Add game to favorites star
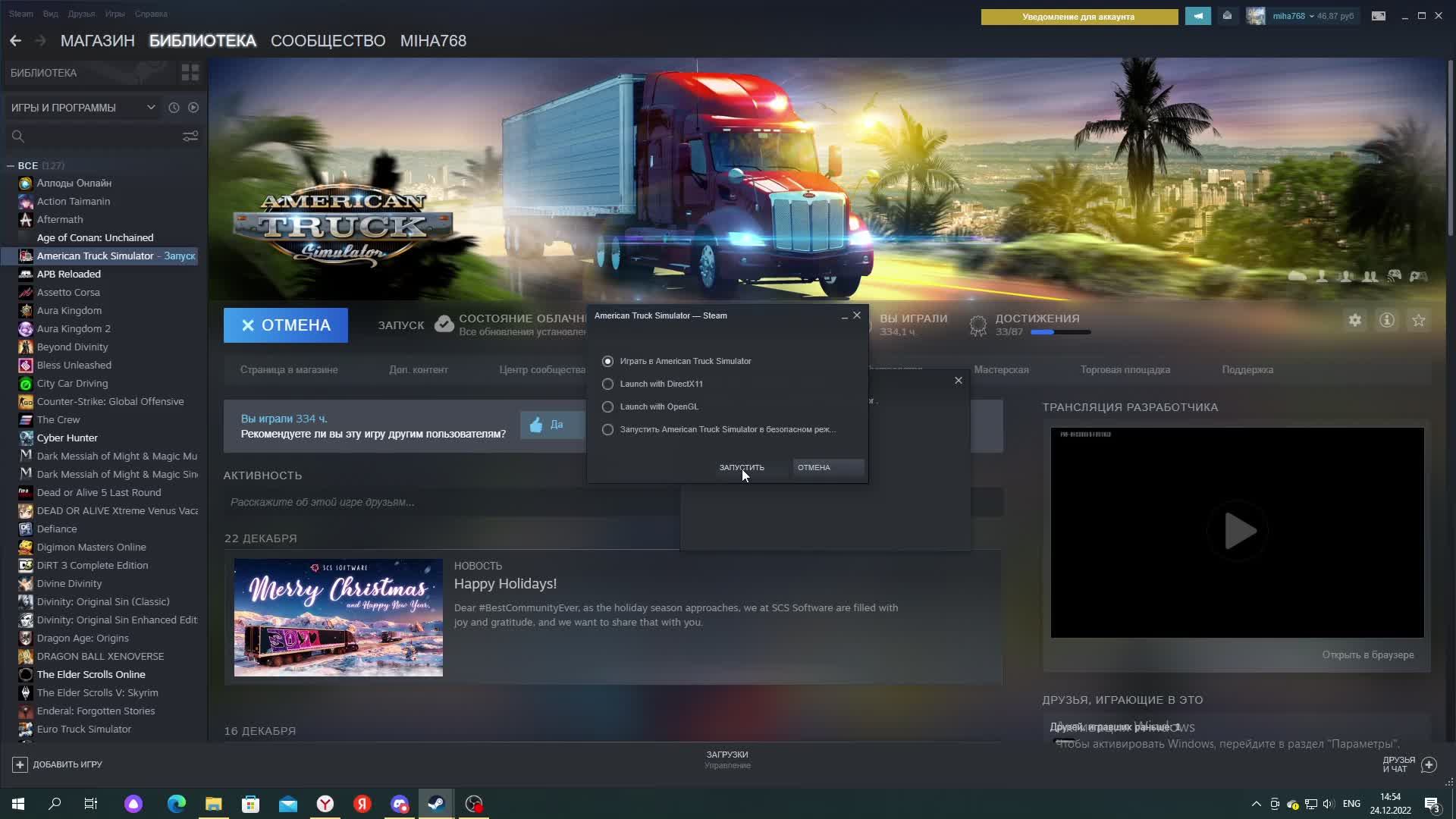1456x819 pixels. (x=1418, y=320)
